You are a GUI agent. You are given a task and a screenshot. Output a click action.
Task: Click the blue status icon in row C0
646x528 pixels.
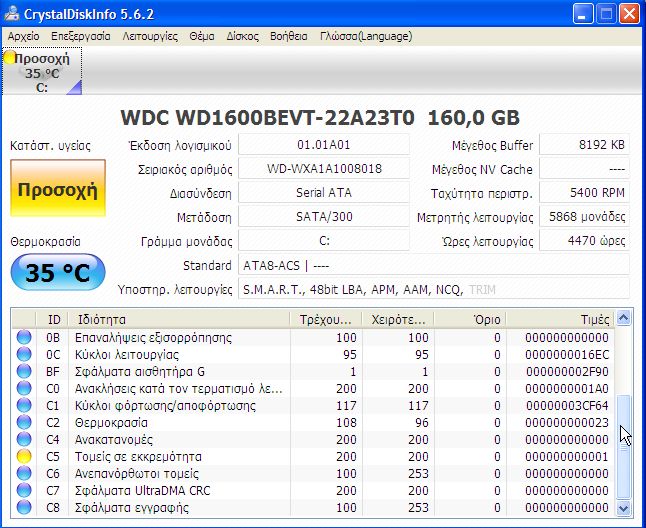24,388
